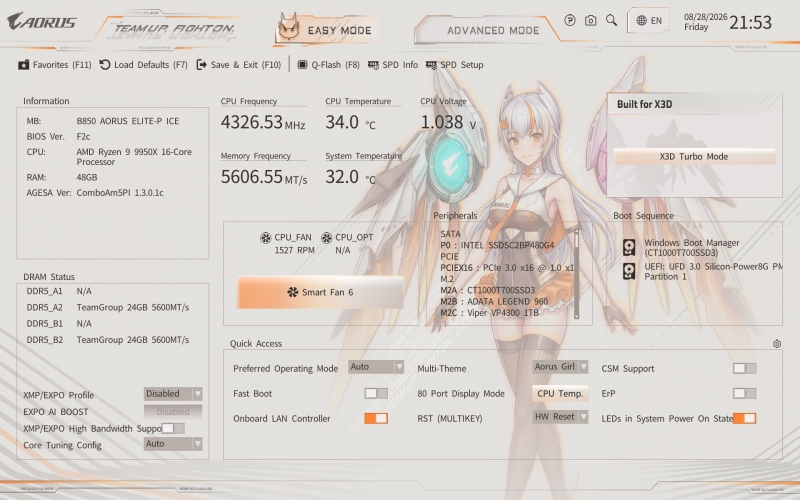Click the date 08/28/2026
The height and width of the screenshot is (500, 800).
tap(706, 17)
